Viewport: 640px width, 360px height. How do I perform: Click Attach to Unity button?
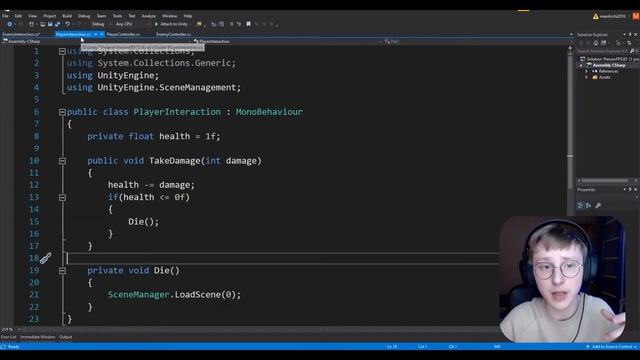(x=171, y=24)
